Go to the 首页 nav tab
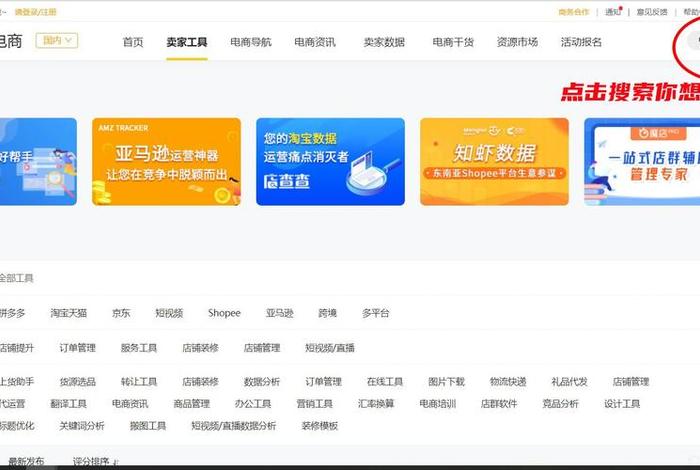 coord(133,42)
